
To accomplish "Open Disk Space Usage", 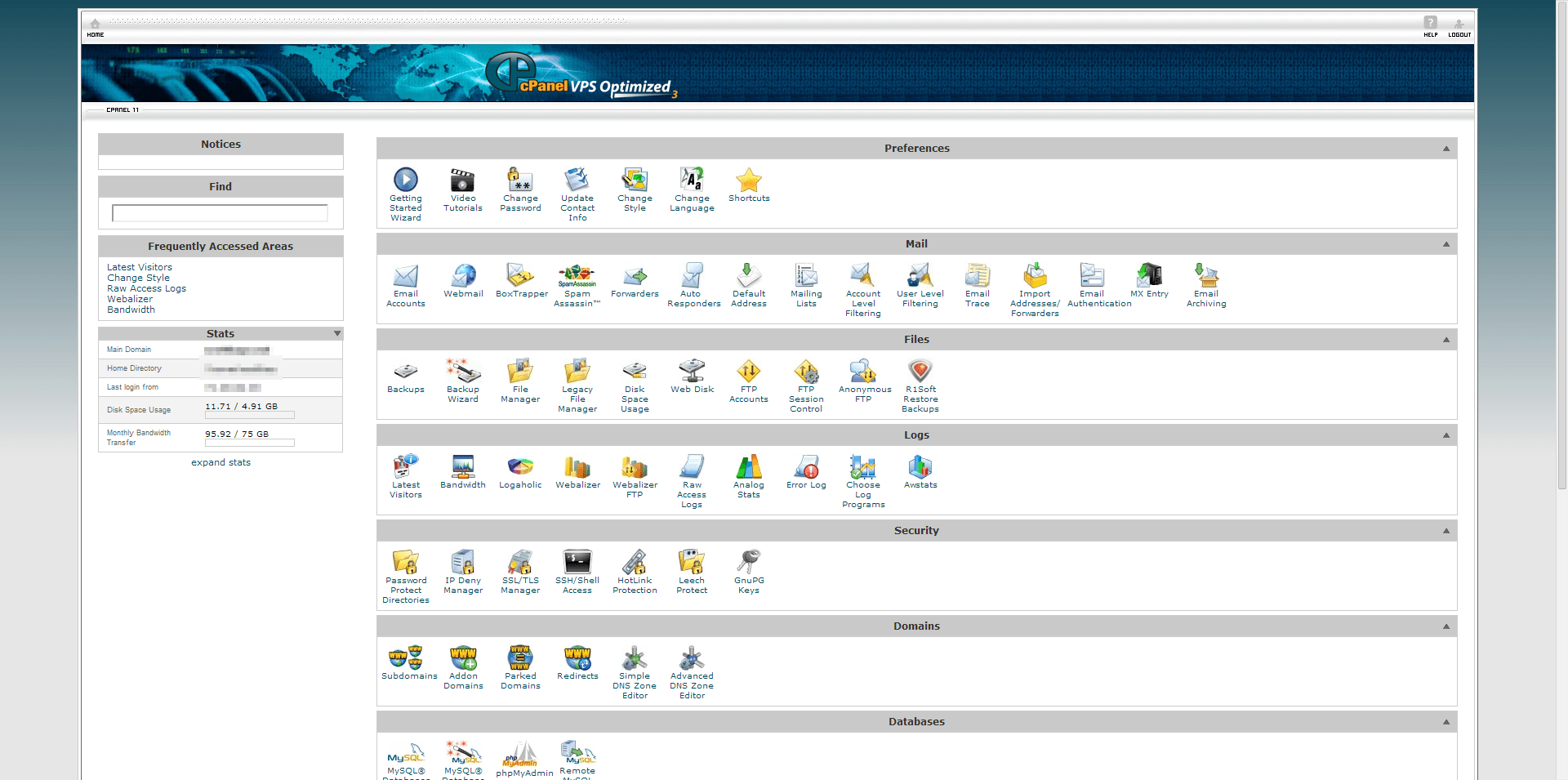I will [x=635, y=371].
